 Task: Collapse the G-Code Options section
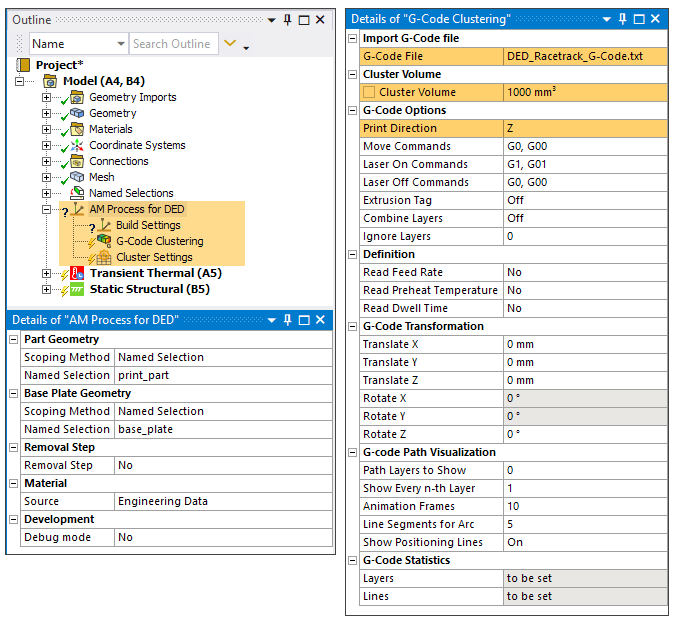[x=352, y=111]
